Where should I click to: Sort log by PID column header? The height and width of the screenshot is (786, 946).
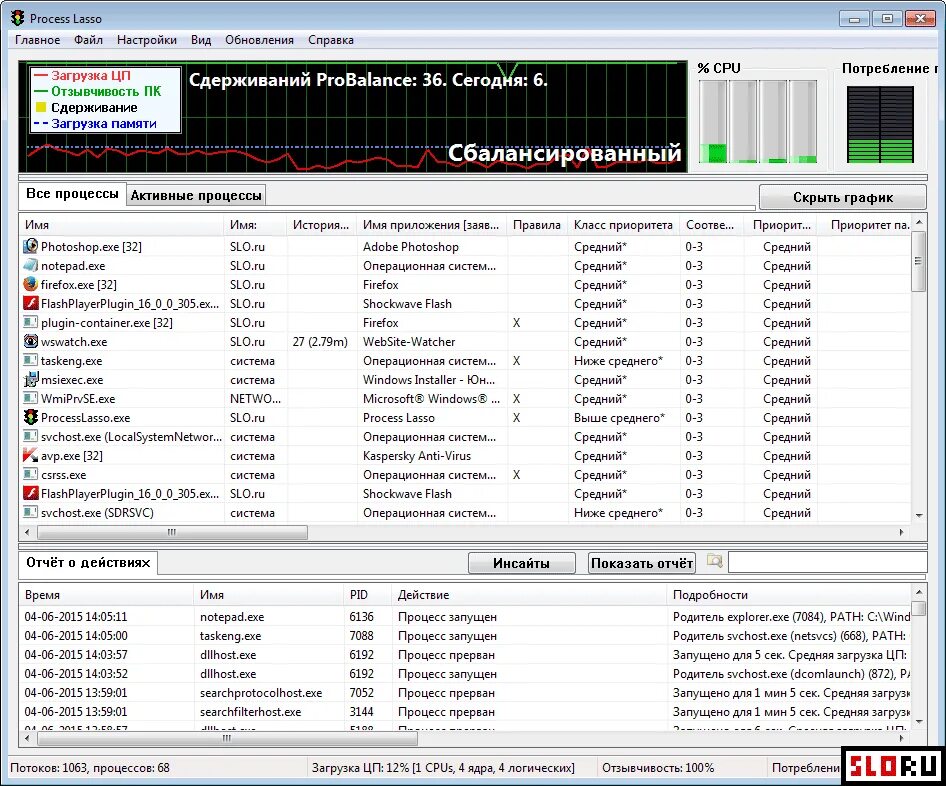pyautogui.click(x=367, y=595)
